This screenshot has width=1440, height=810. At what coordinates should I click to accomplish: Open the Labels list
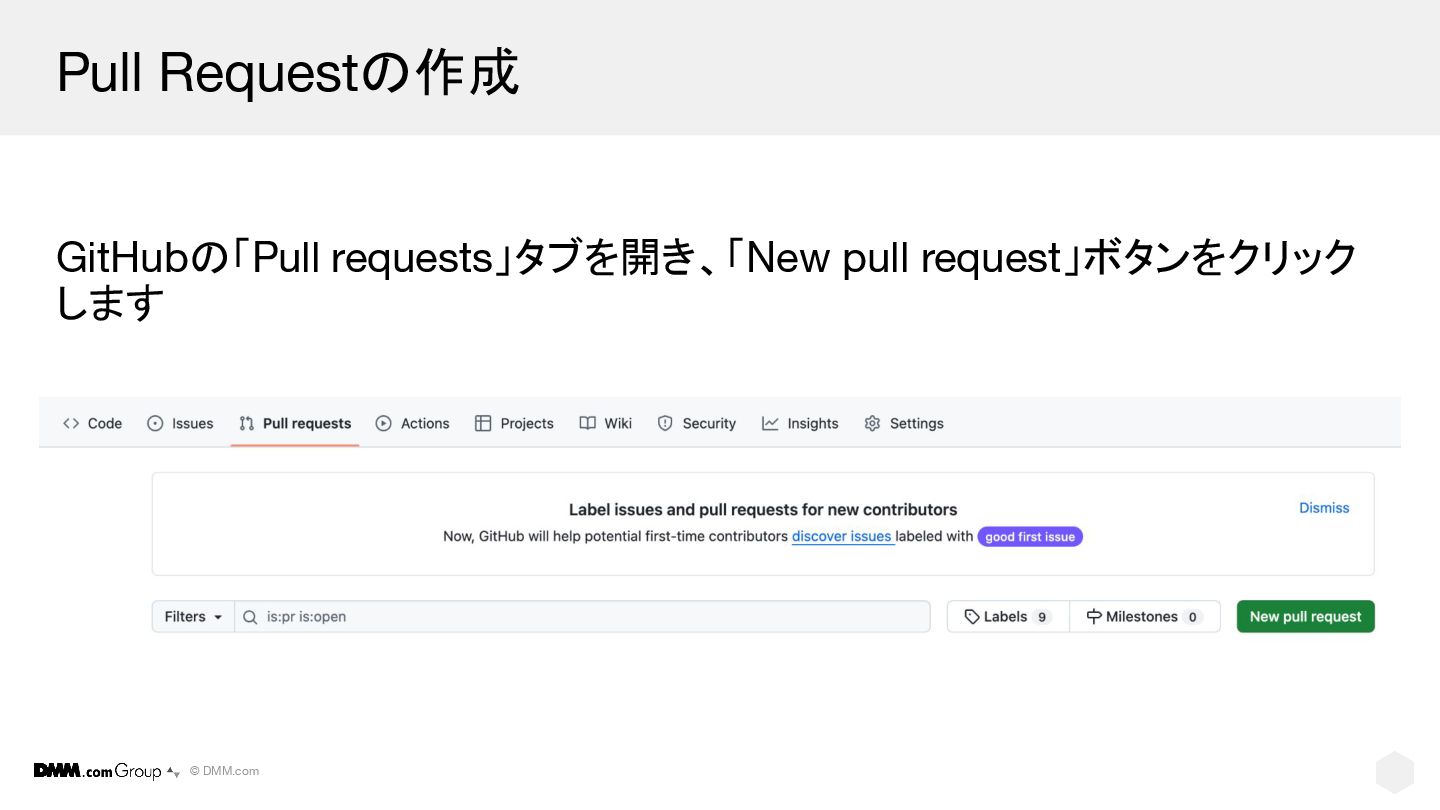(1008, 616)
